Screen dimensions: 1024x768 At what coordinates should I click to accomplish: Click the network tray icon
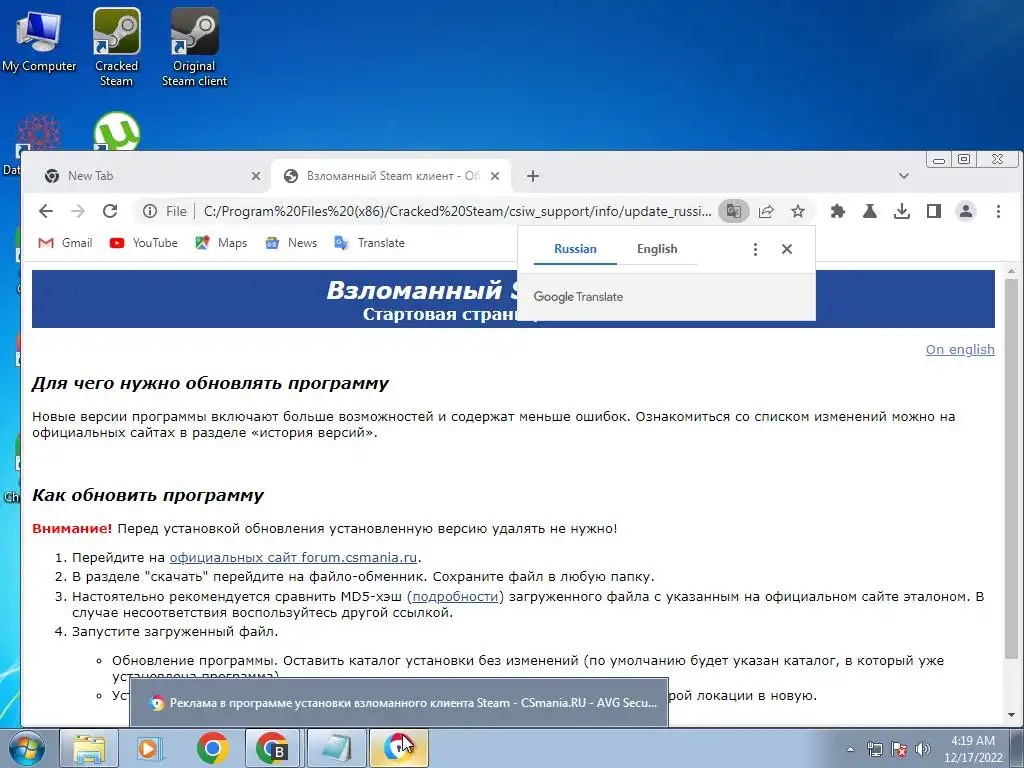[874, 749]
